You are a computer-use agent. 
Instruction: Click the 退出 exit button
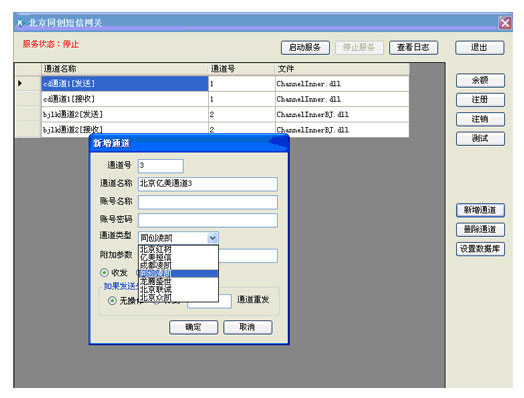480,47
